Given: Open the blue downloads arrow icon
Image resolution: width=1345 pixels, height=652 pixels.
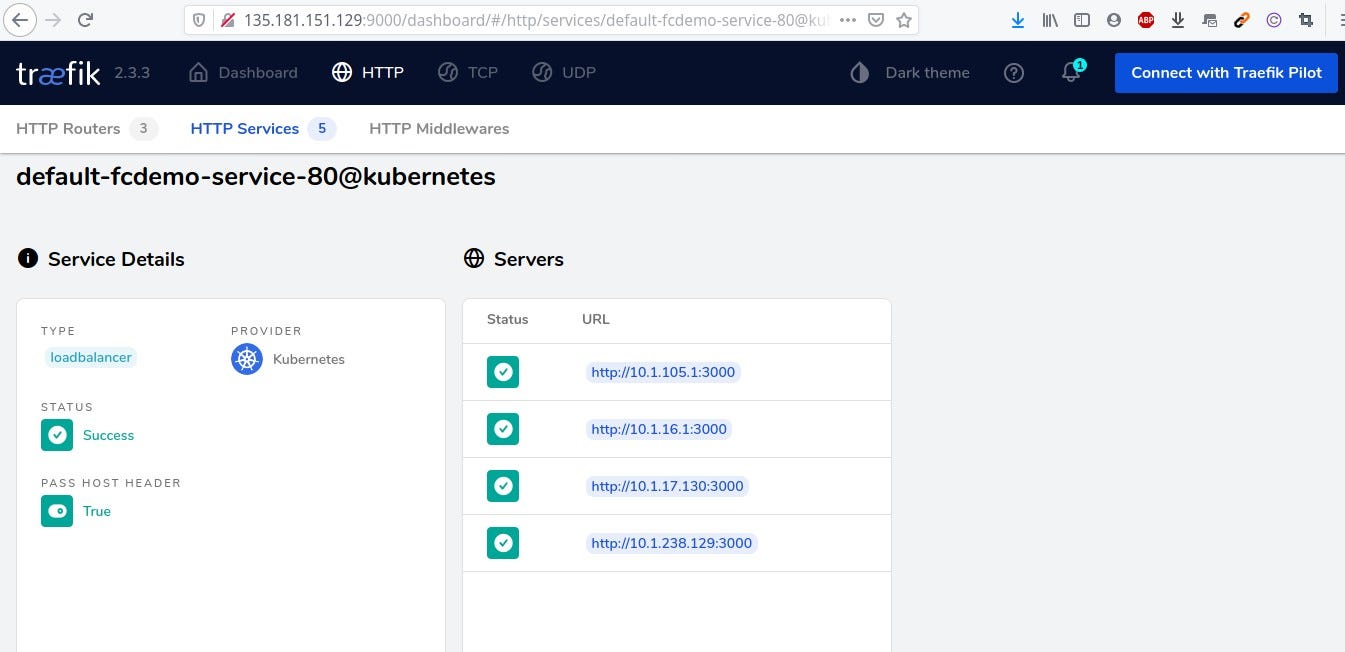Looking at the screenshot, I should pyautogui.click(x=1018, y=19).
